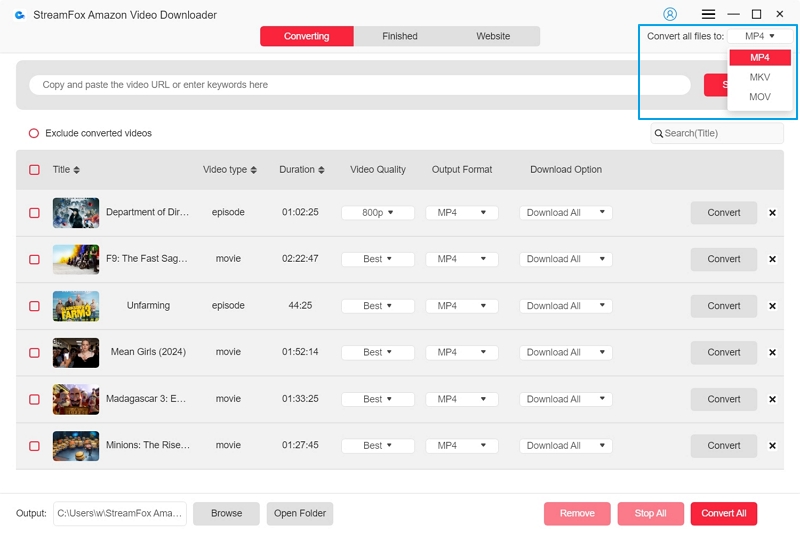
Task: Click Convert for Mean Girls (2024)
Action: click(x=723, y=352)
